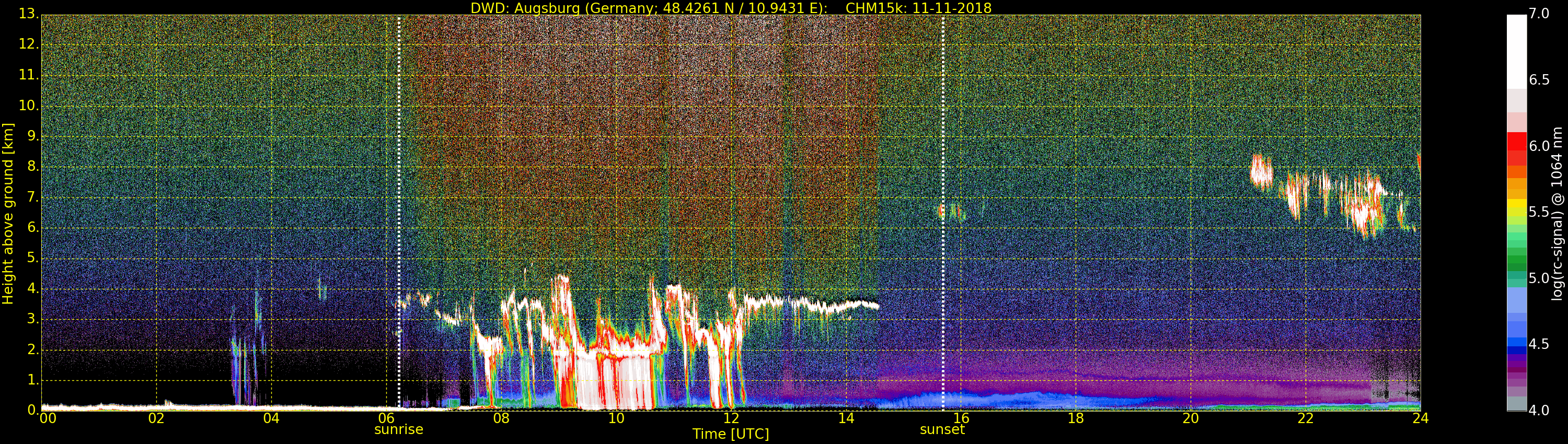Click the 18 hour tick on the time axis
Screen dimensions: 1568x444
tap(1076, 418)
